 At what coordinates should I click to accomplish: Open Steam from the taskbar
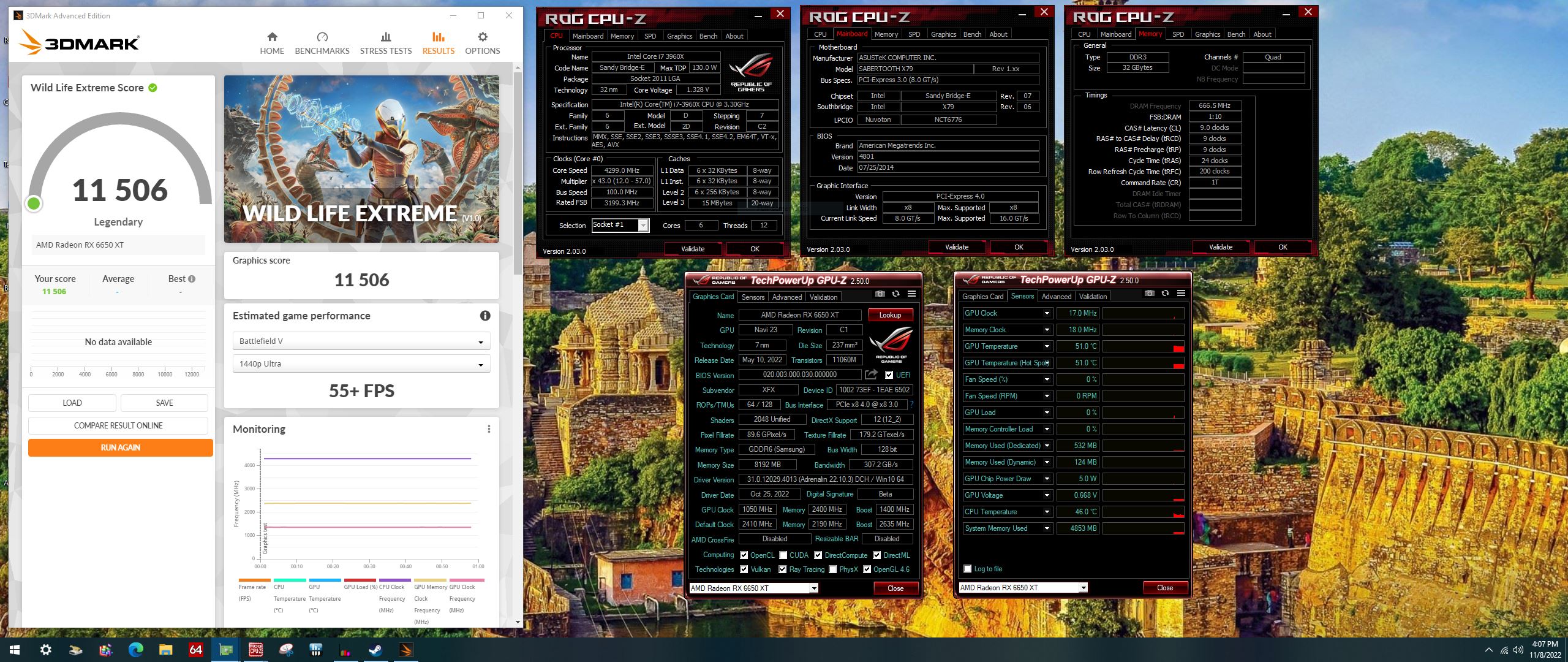[x=375, y=650]
